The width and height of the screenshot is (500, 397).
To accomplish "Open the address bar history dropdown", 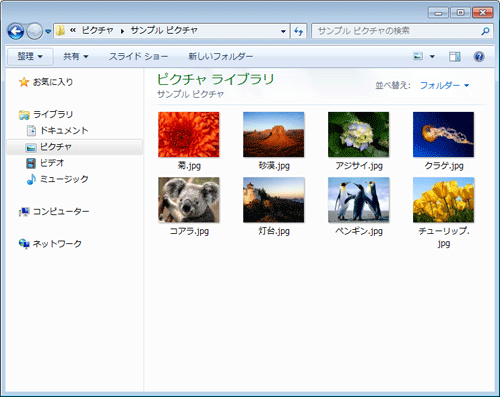I will click(x=283, y=31).
